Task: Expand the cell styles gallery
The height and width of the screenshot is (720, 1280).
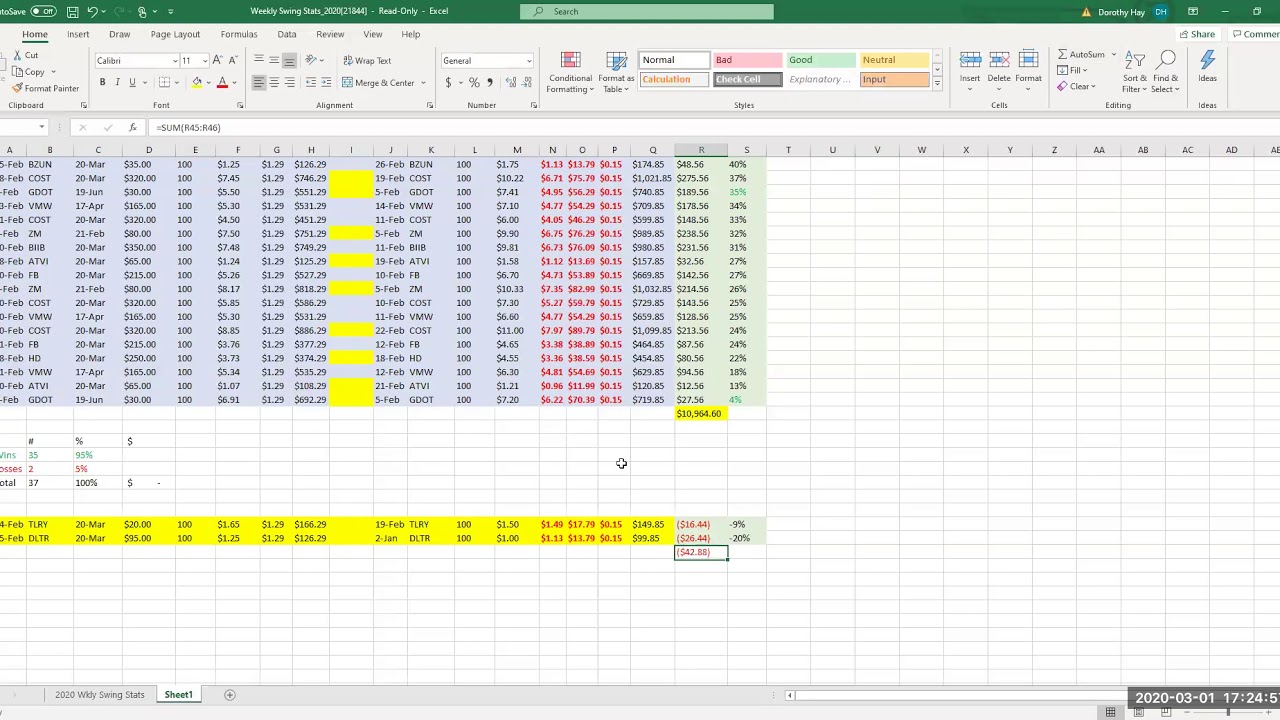Action: (x=937, y=83)
